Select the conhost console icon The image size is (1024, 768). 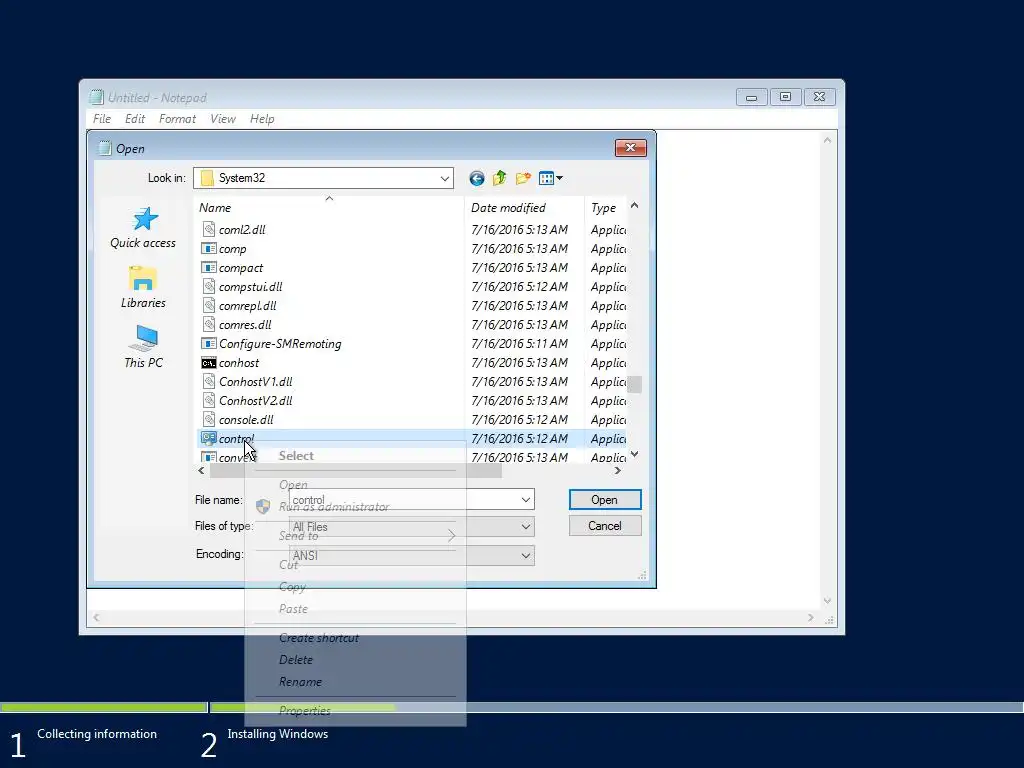click(x=208, y=362)
